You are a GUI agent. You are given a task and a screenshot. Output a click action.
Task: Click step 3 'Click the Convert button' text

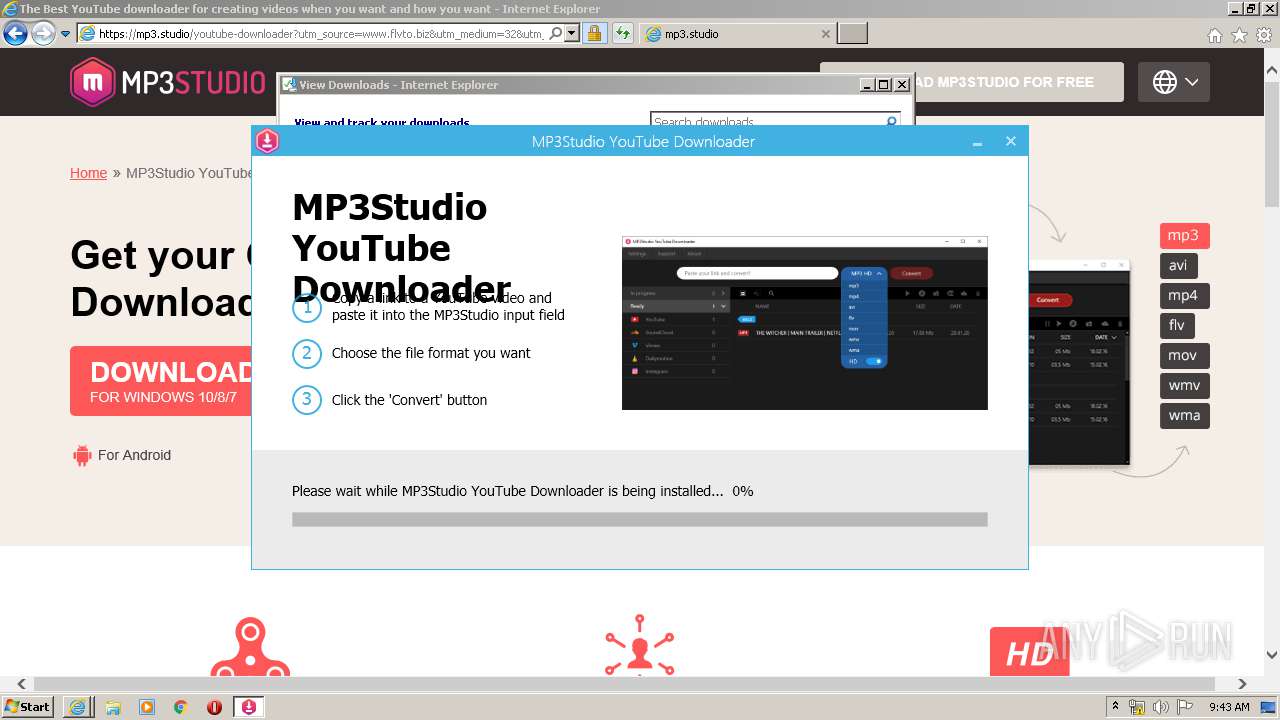(x=409, y=400)
